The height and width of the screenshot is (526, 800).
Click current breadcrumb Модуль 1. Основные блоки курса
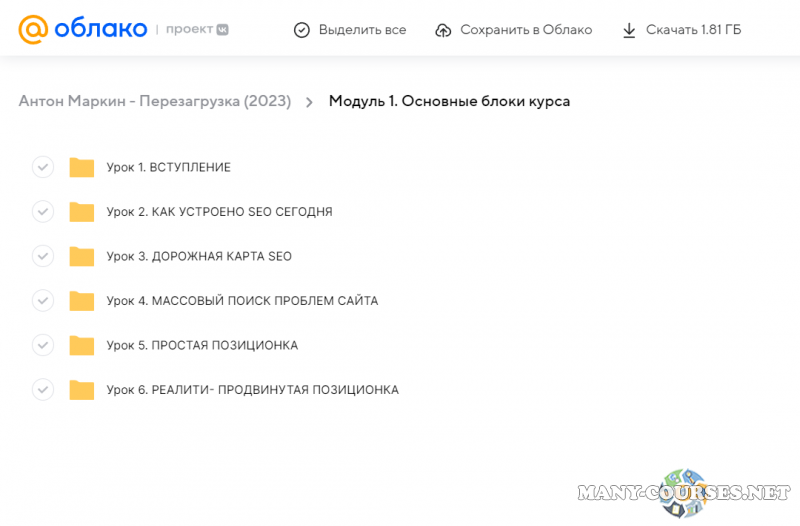[x=449, y=101]
